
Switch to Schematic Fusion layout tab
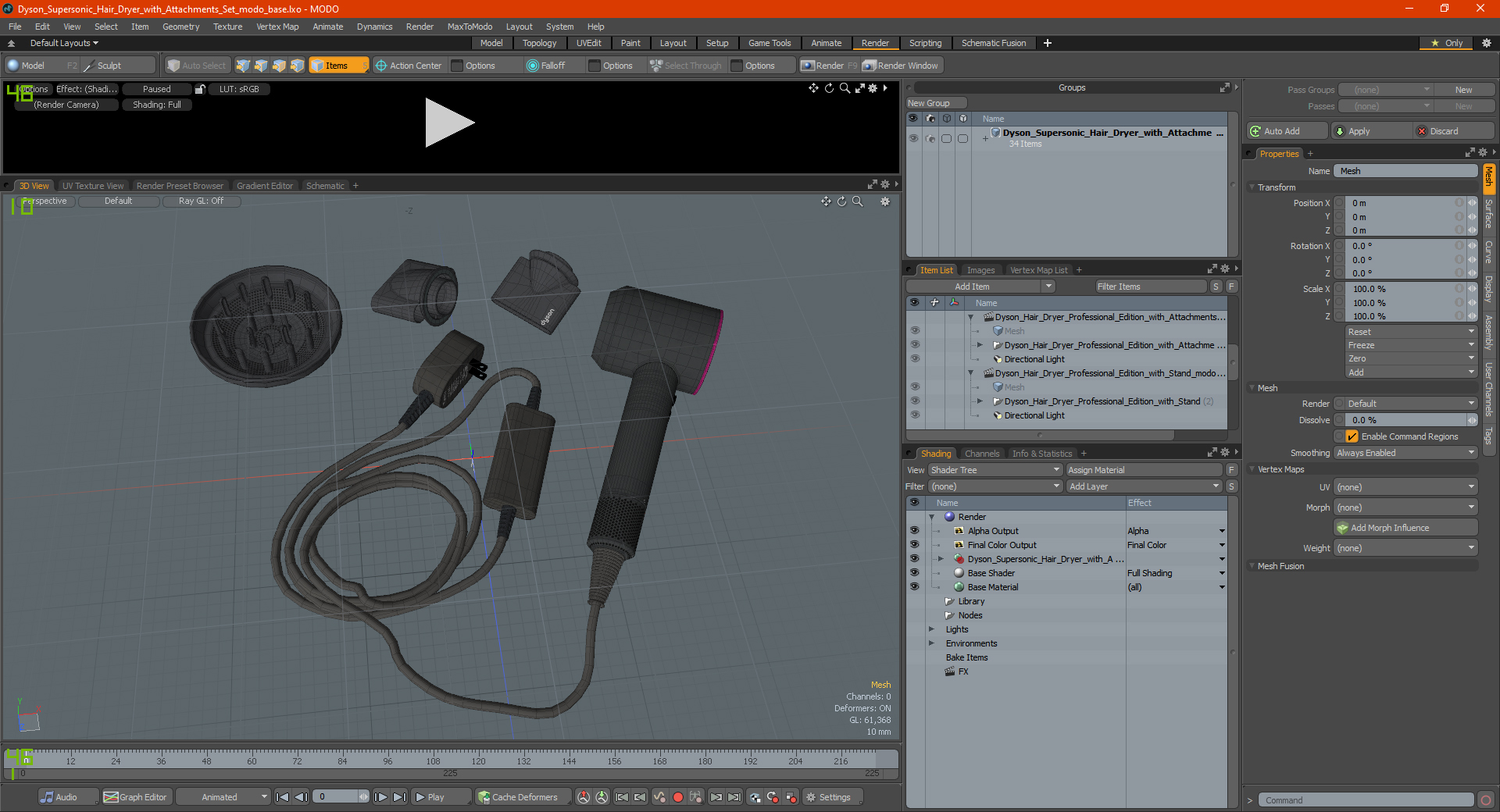pyautogui.click(x=994, y=43)
